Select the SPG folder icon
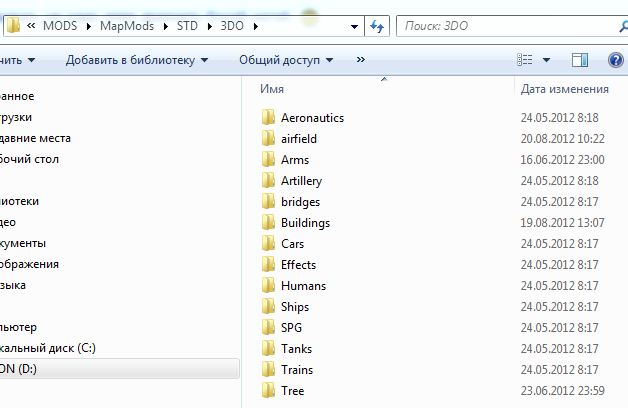This screenshot has height=408, width=628. pos(268,328)
